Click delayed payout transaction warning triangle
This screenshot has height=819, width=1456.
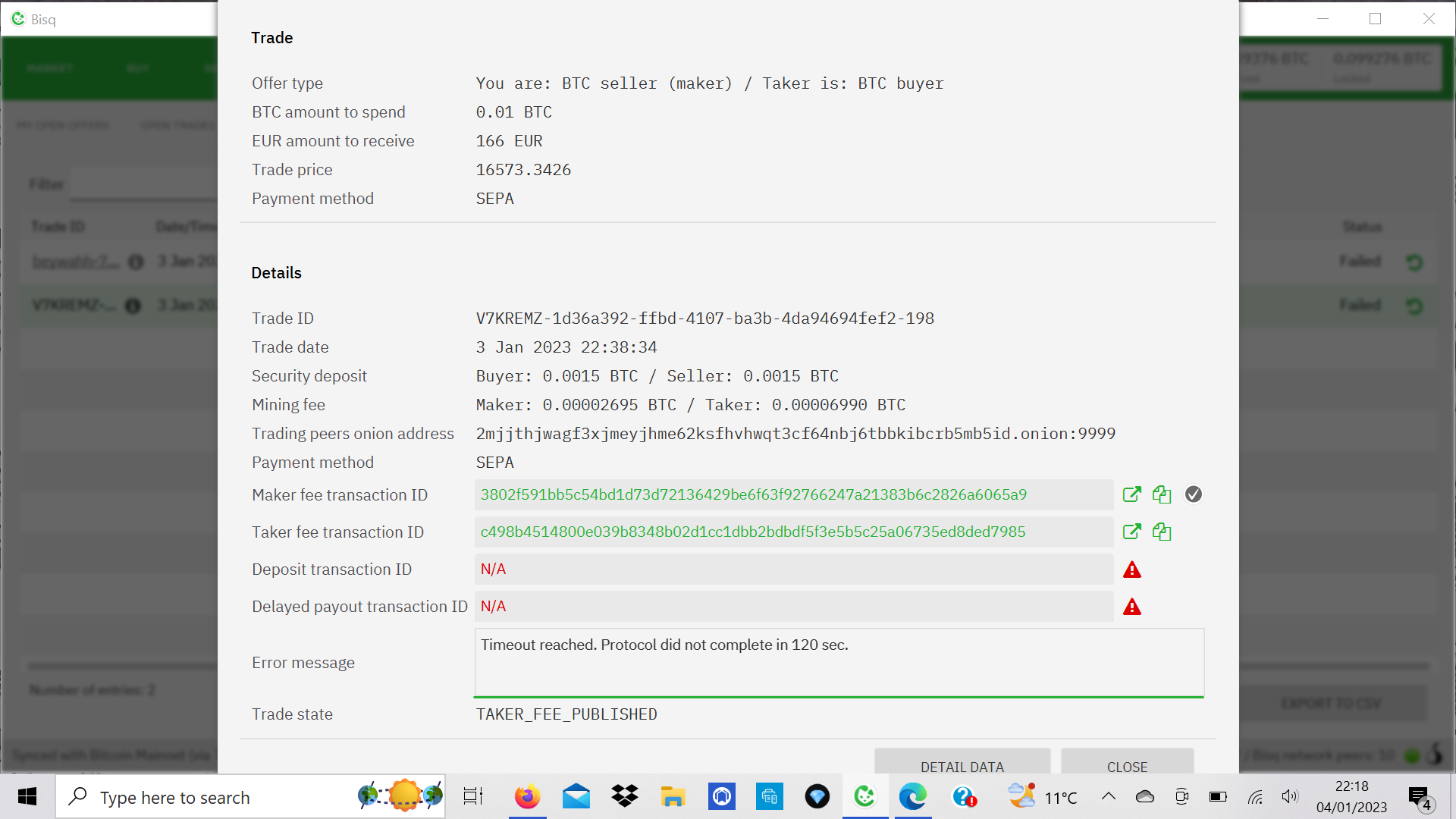coord(1131,607)
